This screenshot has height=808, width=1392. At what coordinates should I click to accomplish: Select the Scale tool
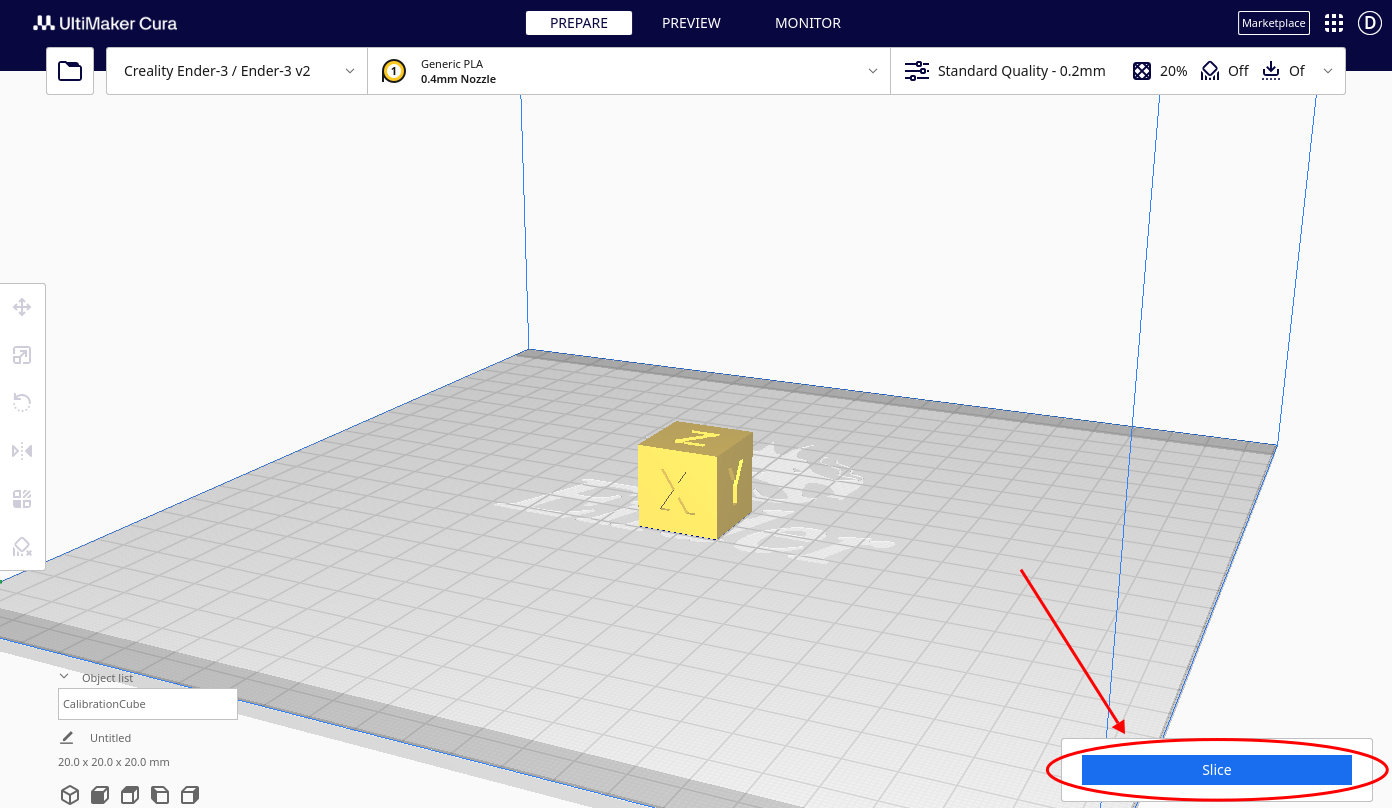(x=22, y=355)
